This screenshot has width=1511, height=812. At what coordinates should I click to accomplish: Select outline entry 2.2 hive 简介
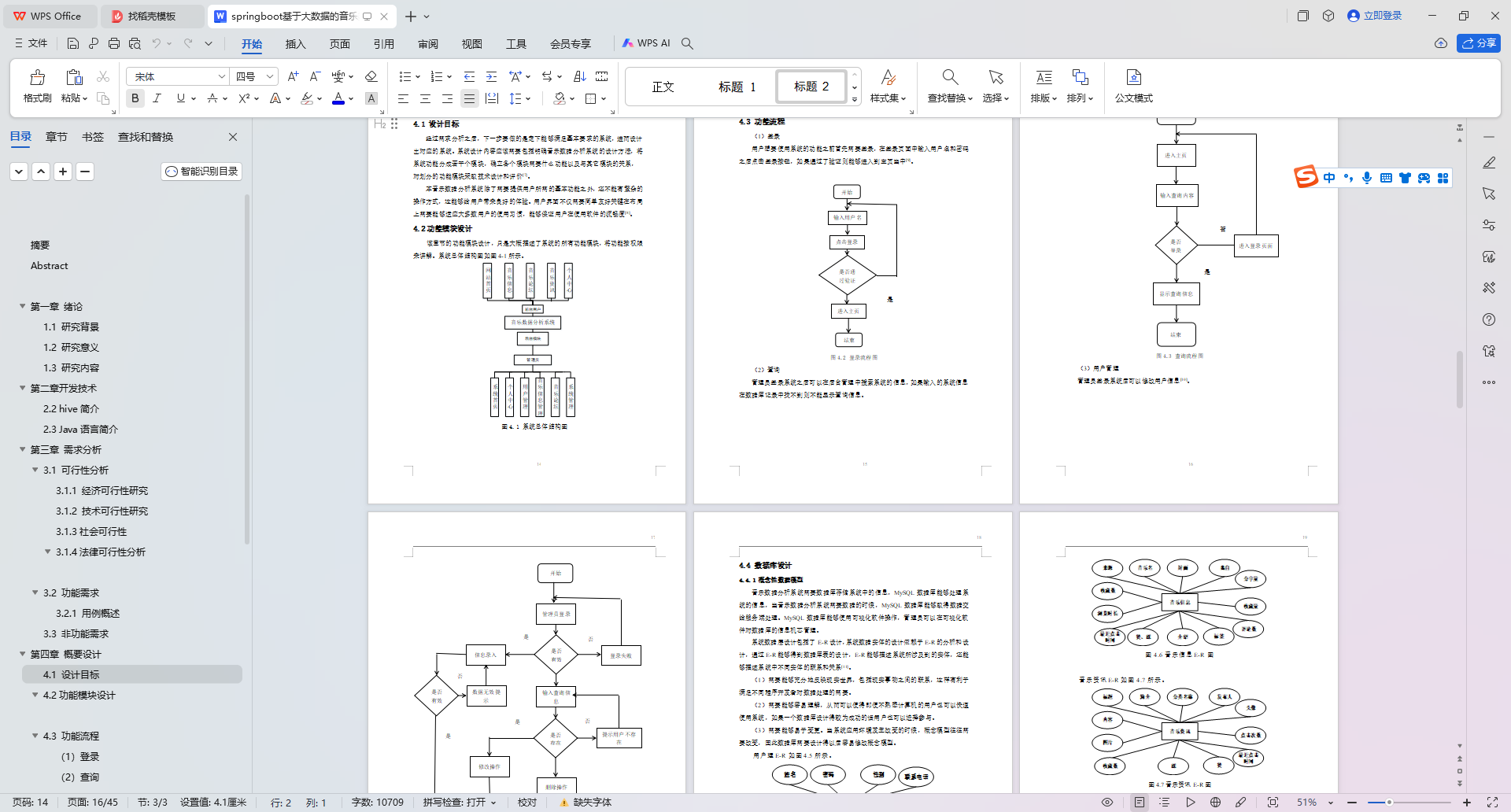(x=71, y=408)
